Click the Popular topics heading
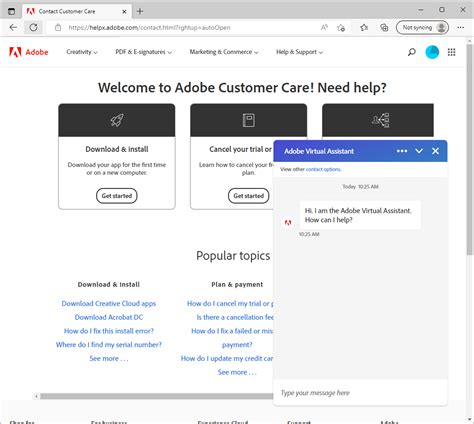This screenshot has height=424, width=474. pos(233,256)
